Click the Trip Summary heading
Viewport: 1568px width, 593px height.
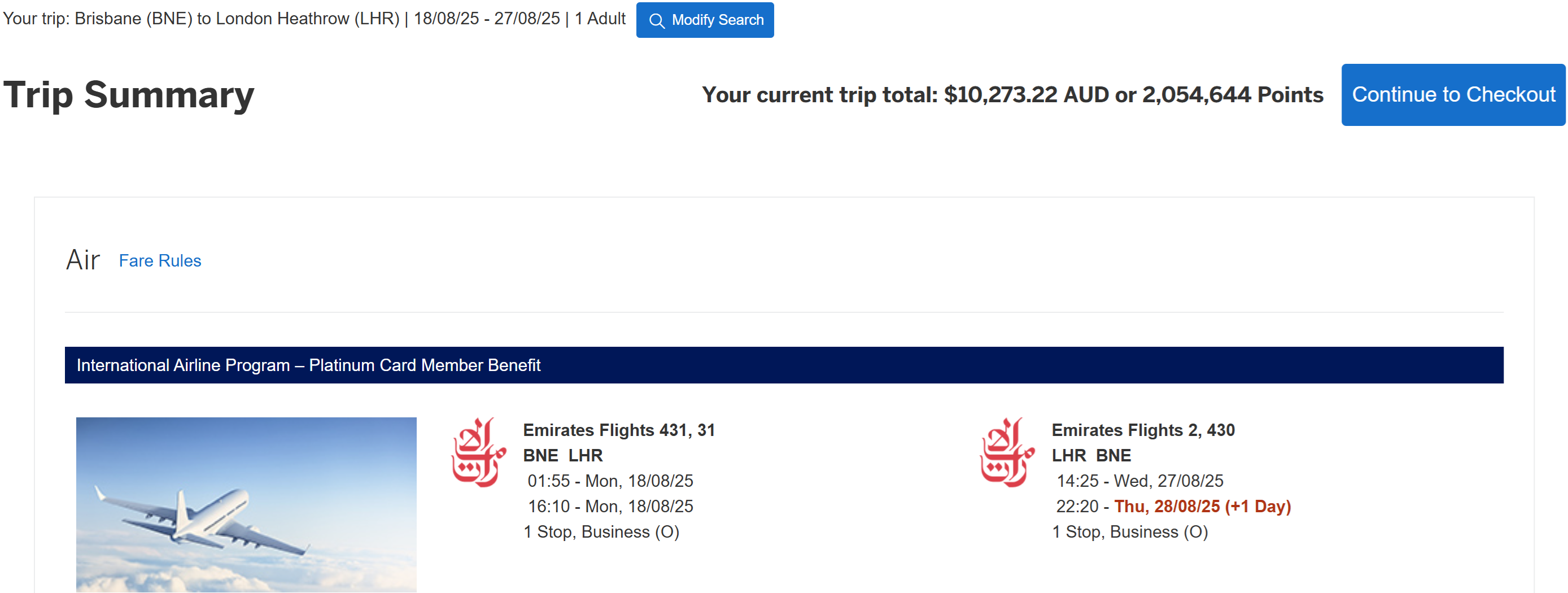[129, 95]
